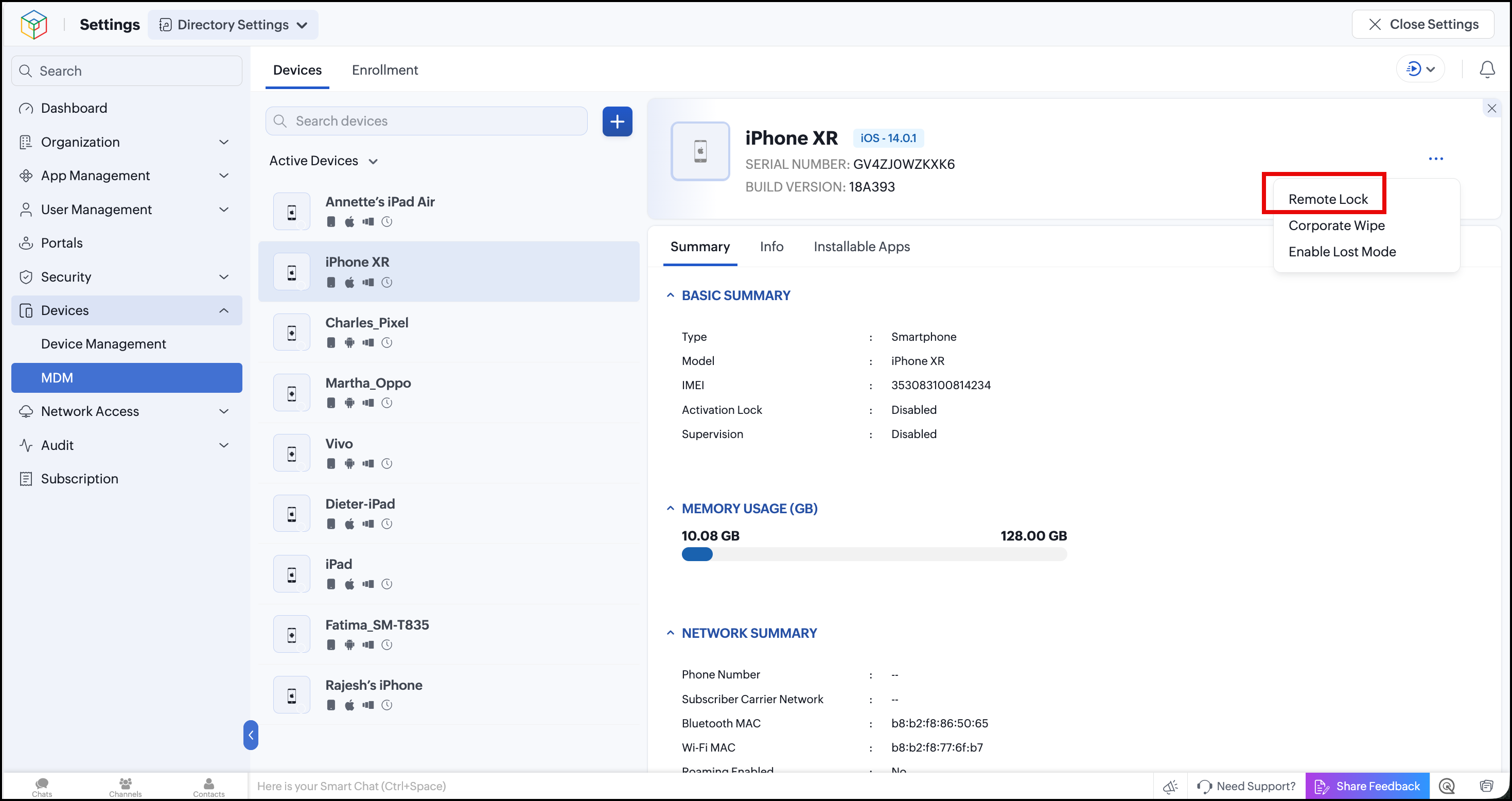Select Remote Lock from the actions menu

(1328, 199)
